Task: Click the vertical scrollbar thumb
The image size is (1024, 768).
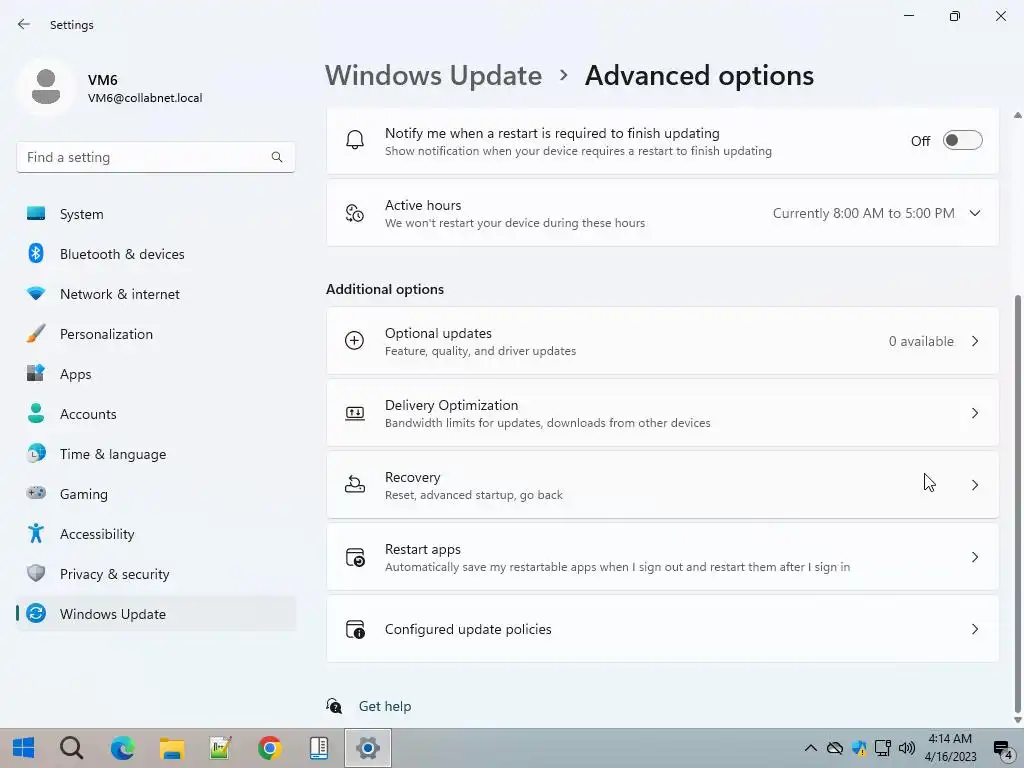Action: pos(1017,503)
